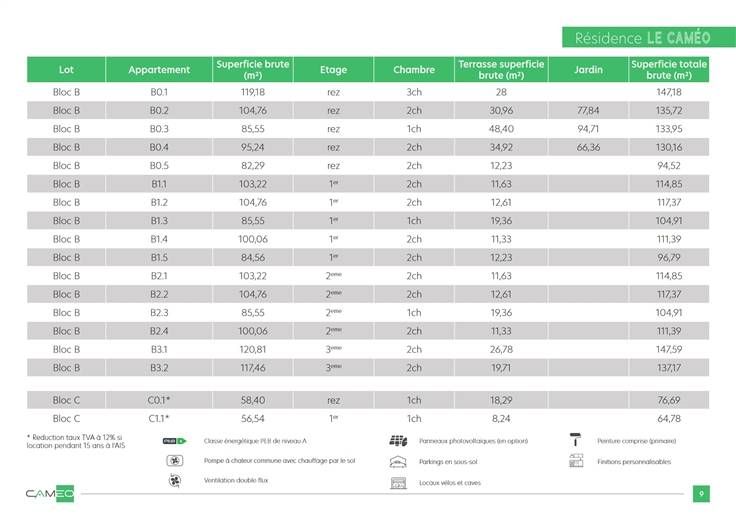Image resolution: width=736 pixels, height=520 pixels.
Task: Click the photovoltaic solar panels icon
Action: point(398,441)
